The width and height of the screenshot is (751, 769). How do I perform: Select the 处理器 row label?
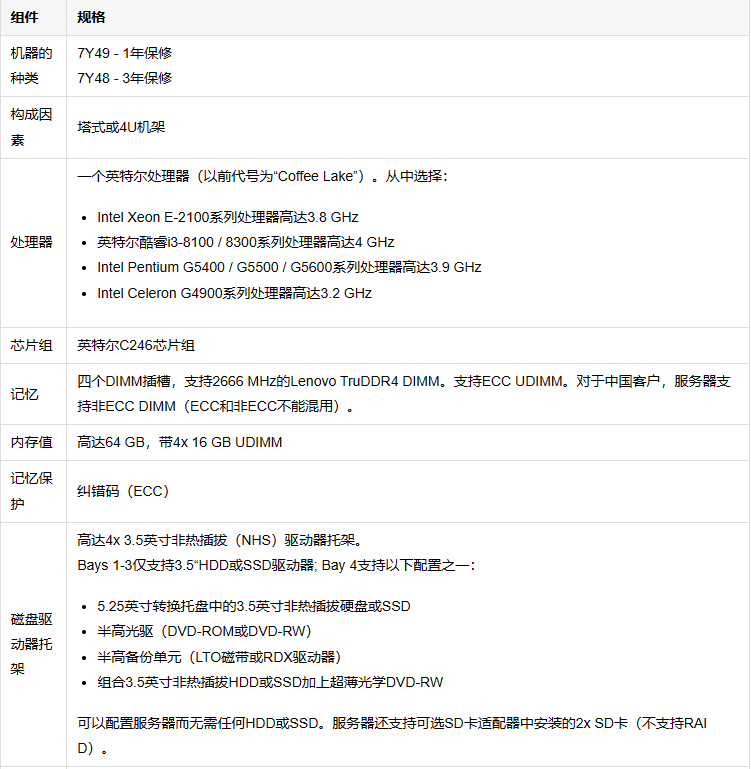pos(31,242)
